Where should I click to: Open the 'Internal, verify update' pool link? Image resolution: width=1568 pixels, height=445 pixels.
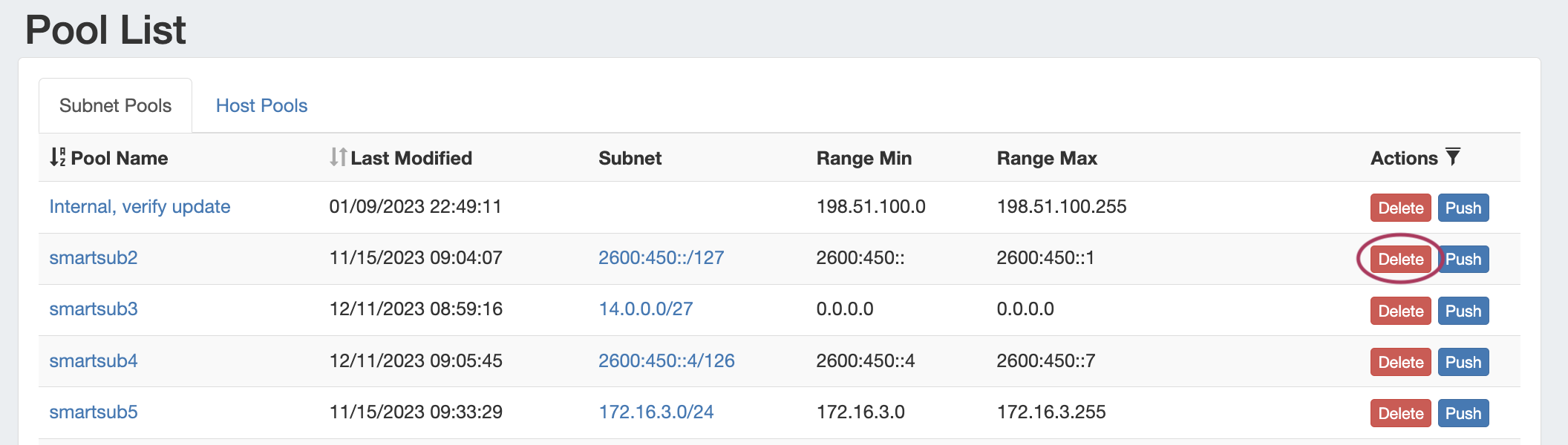pyautogui.click(x=140, y=207)
